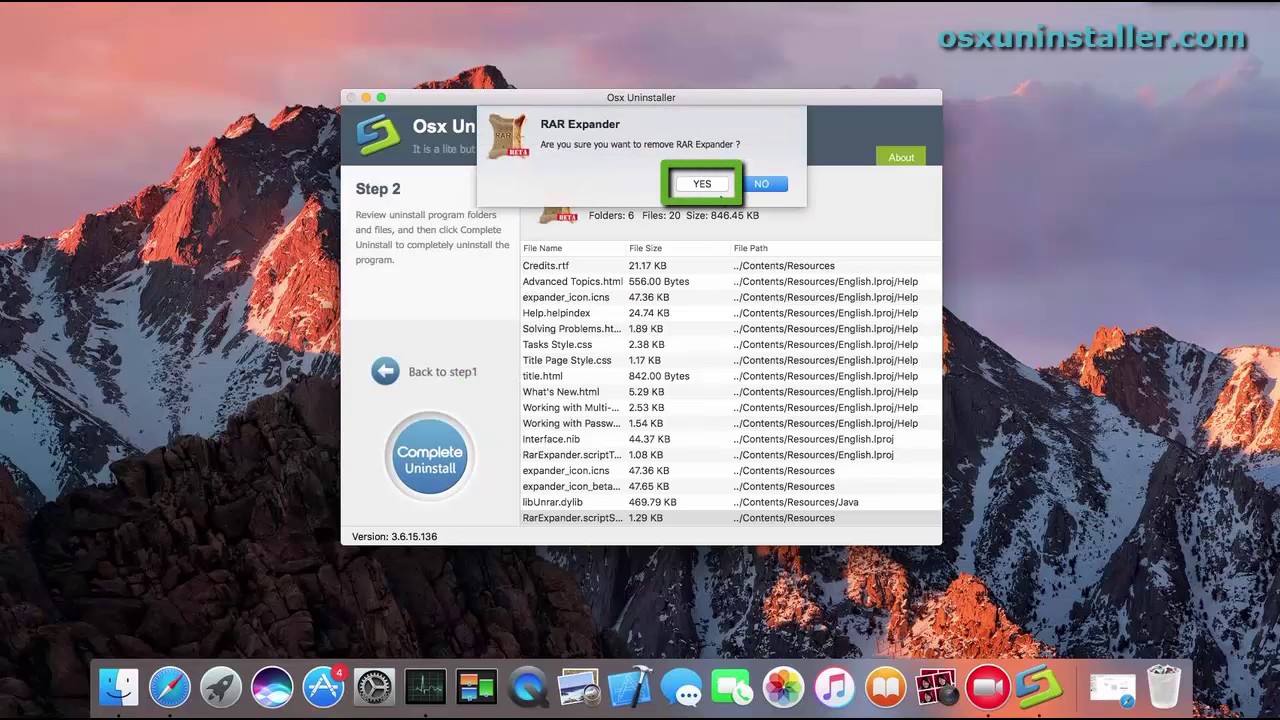
Task: Open Safari from the dock
Action: click(x=170, y=688)
